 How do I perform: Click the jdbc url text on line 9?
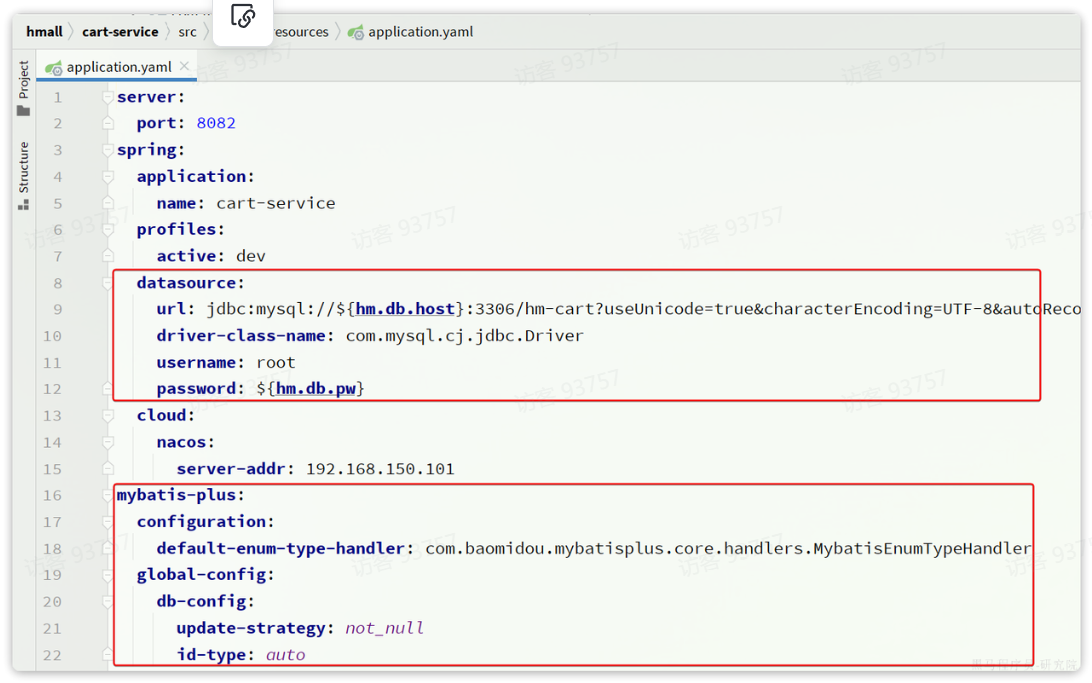[644, 308]
